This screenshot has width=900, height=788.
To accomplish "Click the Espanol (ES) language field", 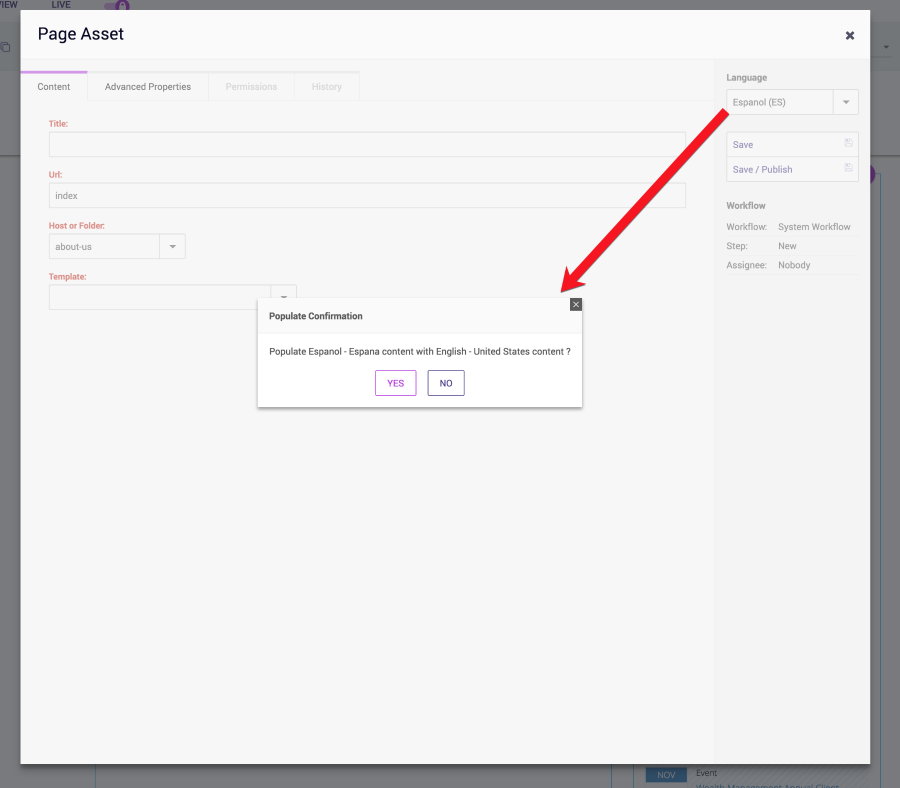I will (779, 102).
